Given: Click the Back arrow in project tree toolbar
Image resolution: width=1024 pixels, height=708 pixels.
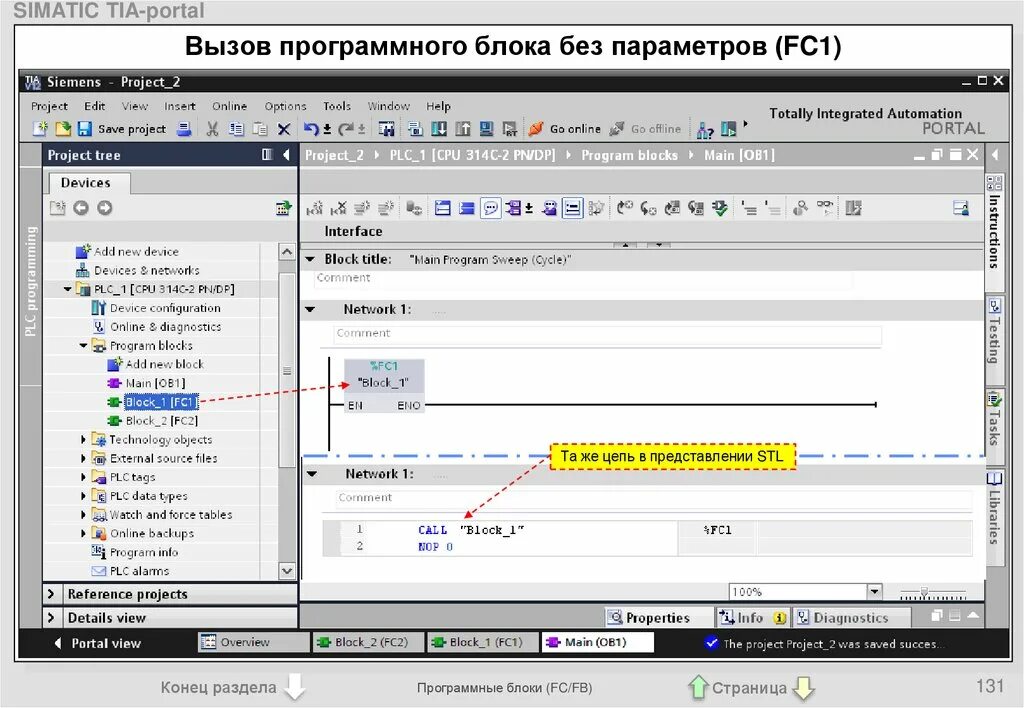Looking at the screenshot, I should [x=80, y=208].
